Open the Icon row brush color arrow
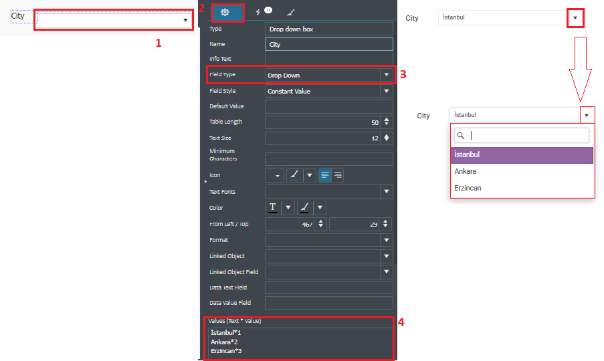The width and height of the screenshot is (604, 361). point(310,176)
